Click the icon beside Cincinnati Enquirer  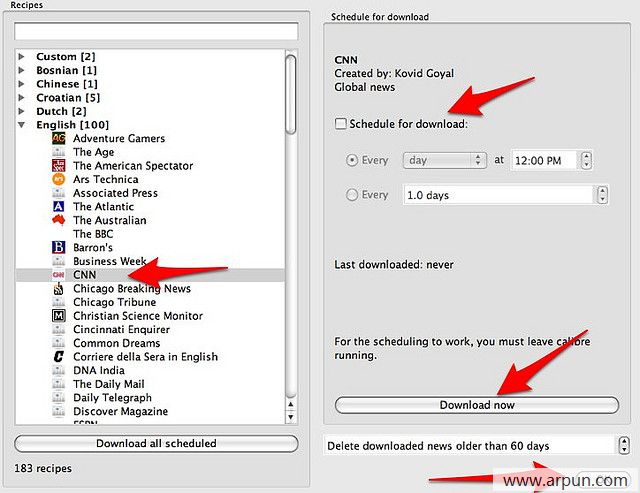(59, 329)
